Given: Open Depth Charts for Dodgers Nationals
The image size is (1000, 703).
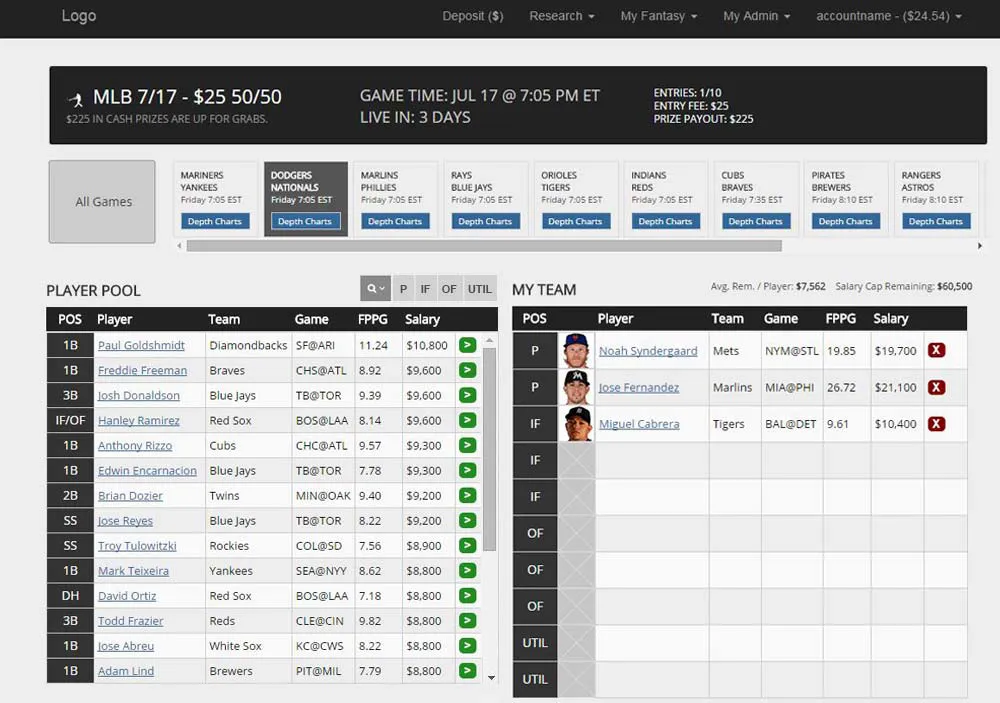Looking at the screenshot, I should (x=305, y=221).
